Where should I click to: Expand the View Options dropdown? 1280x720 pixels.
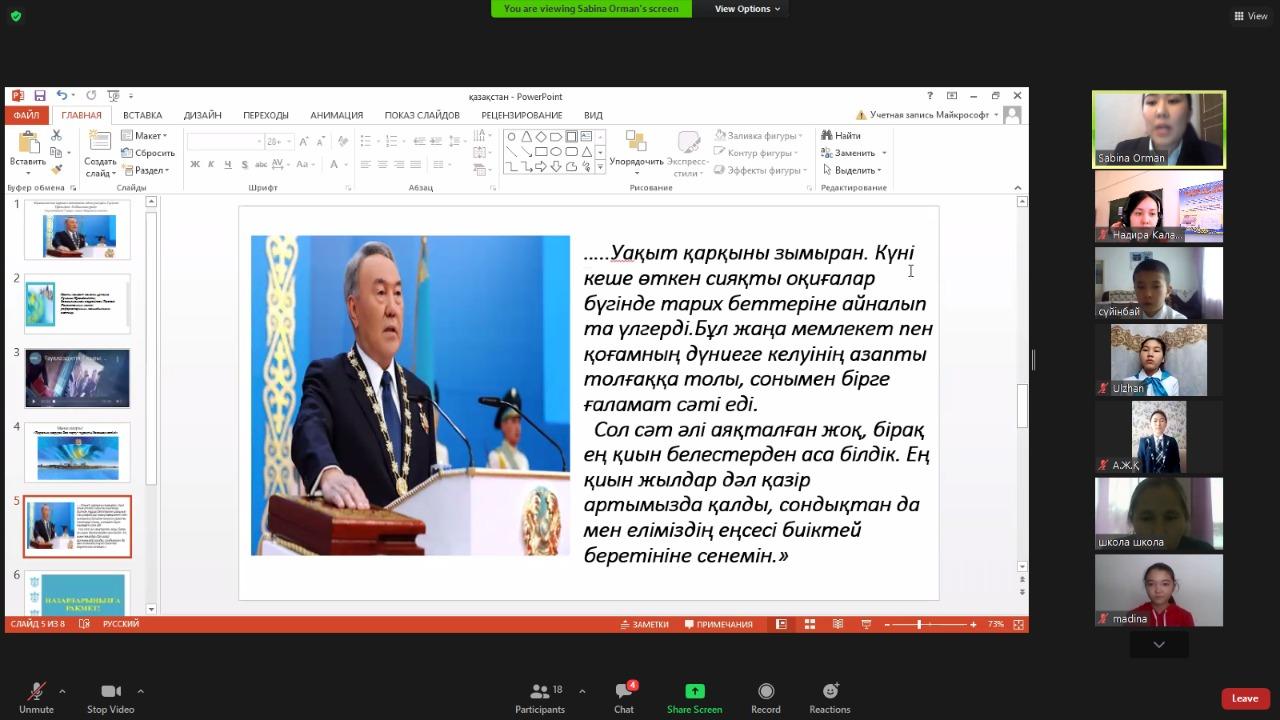(747, 9)
